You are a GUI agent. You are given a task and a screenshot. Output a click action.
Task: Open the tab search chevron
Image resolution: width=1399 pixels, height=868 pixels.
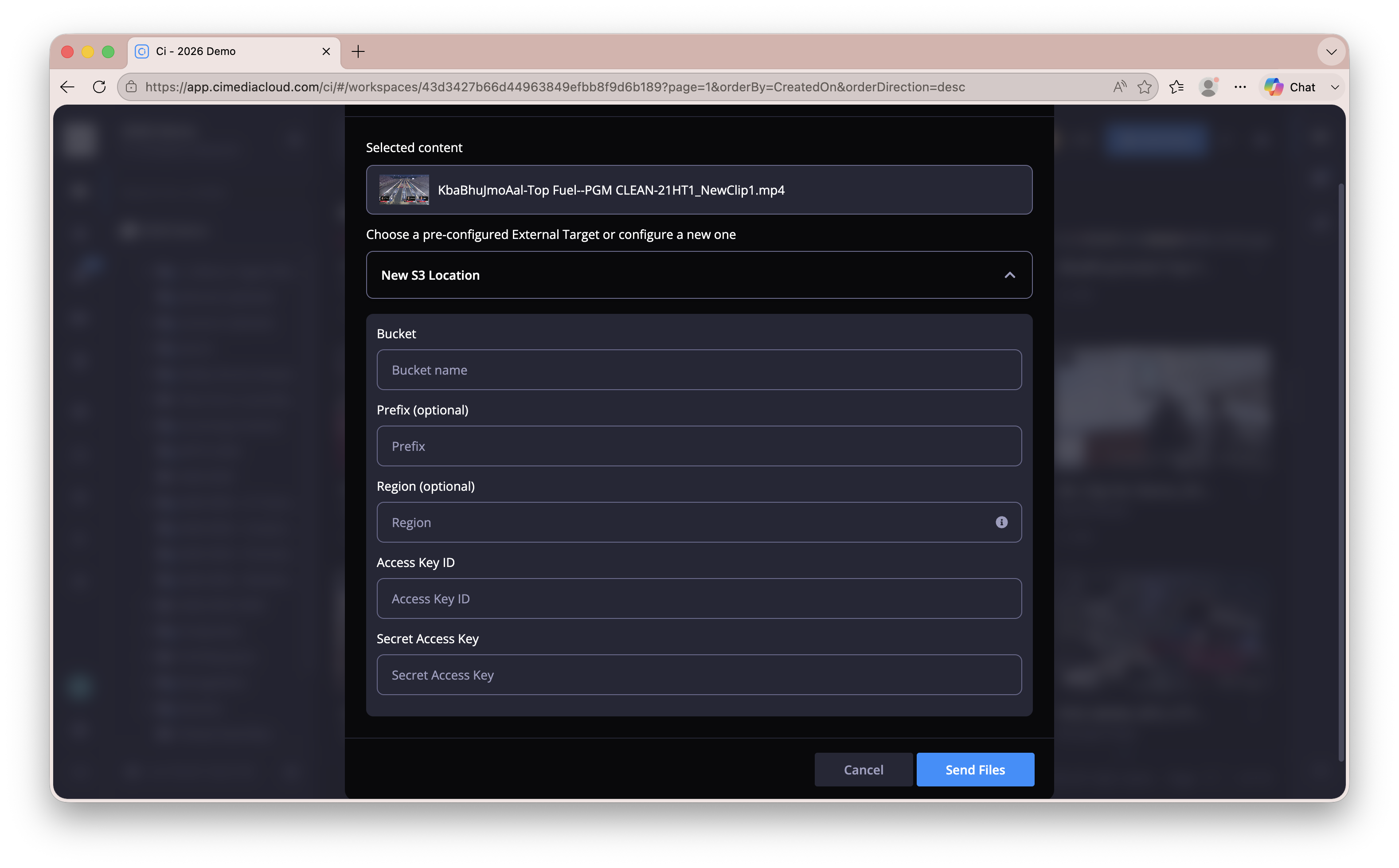click(x=1331, y=52)
